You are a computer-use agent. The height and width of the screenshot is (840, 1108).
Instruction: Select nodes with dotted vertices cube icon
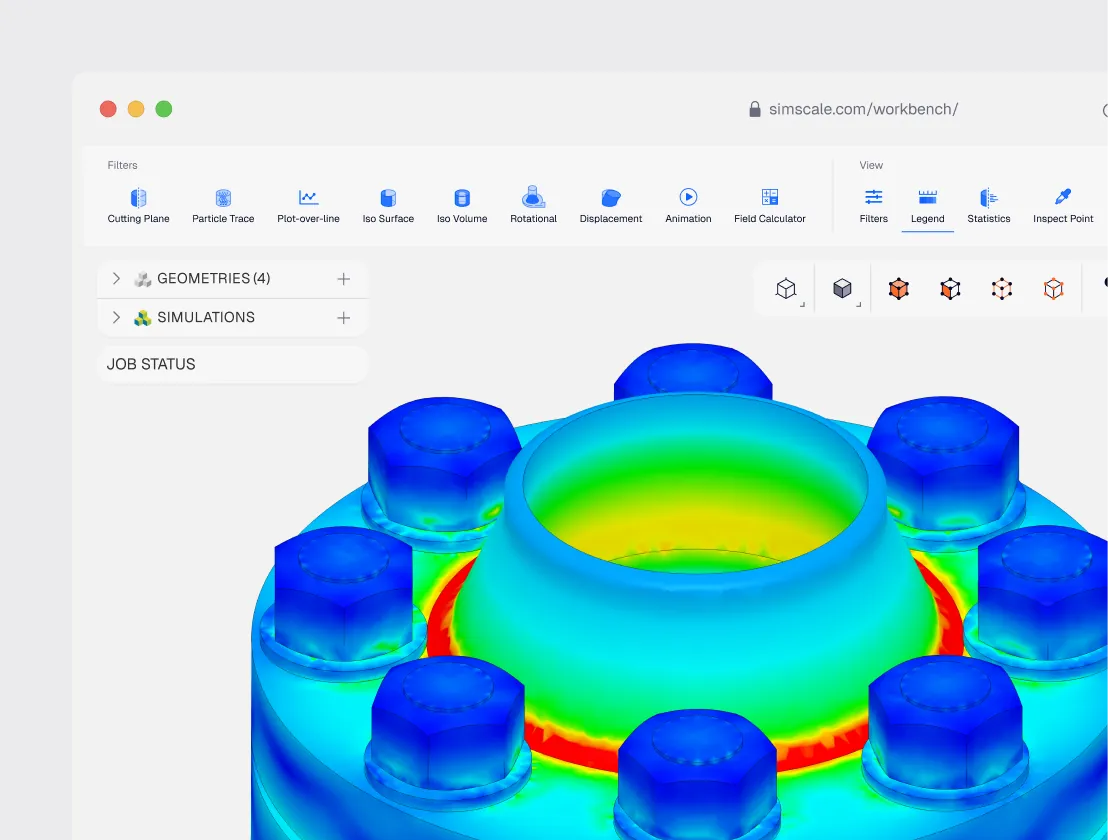click(x=1002, y=289)
